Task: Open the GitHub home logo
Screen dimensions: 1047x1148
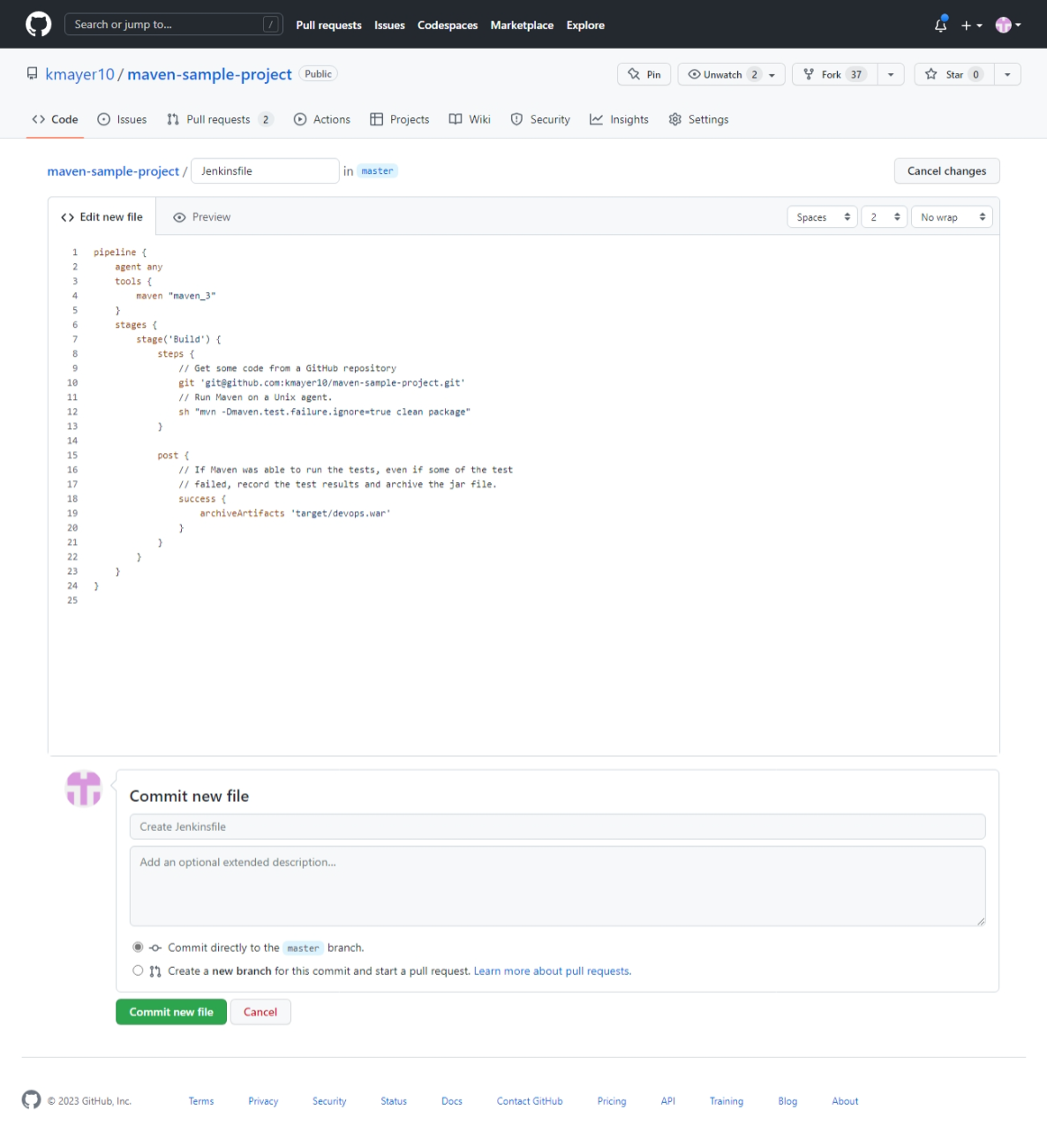Action: tap(38, 24)
